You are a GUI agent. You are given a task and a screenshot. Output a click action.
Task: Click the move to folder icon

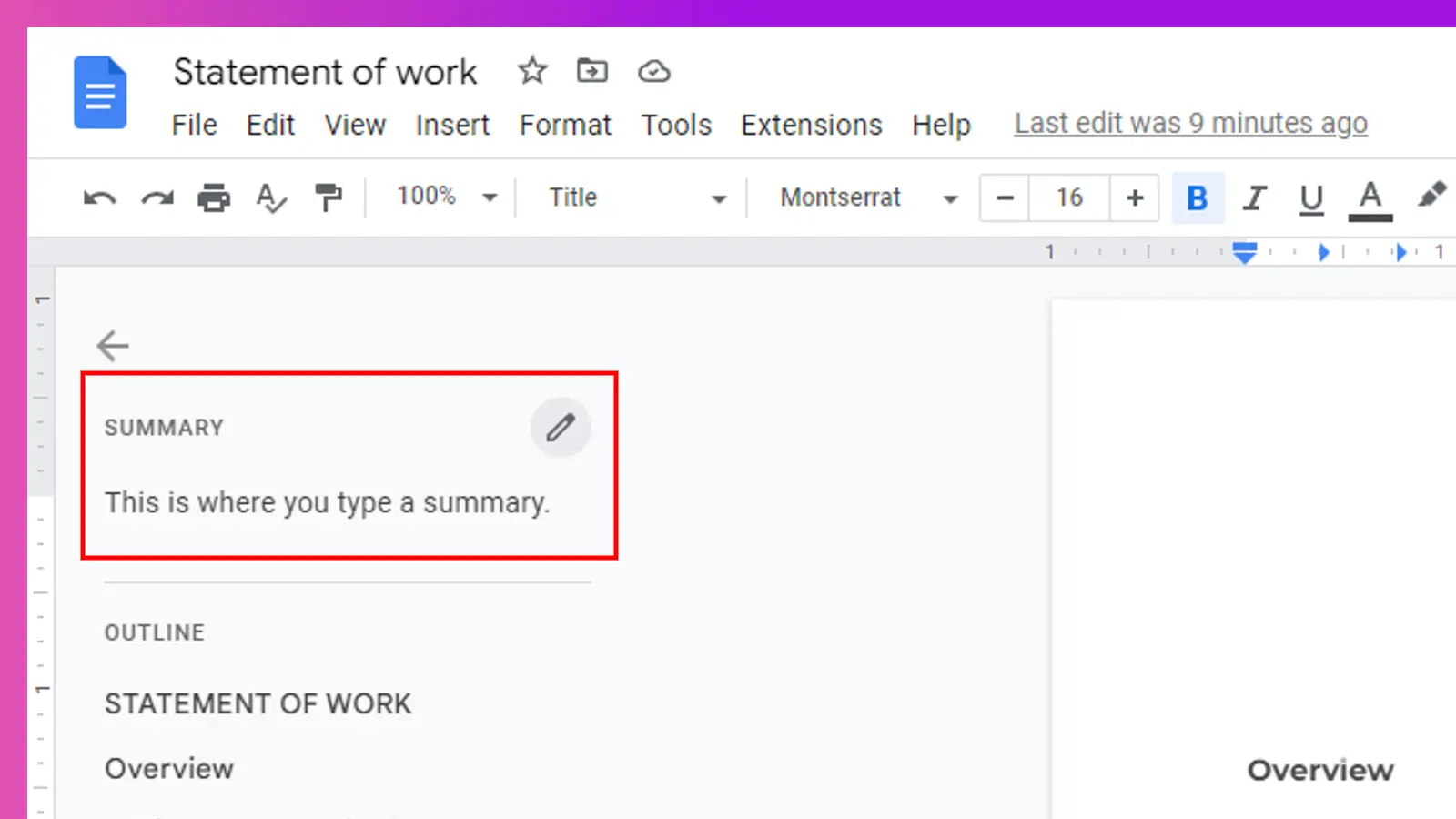(x=592, y=70)
